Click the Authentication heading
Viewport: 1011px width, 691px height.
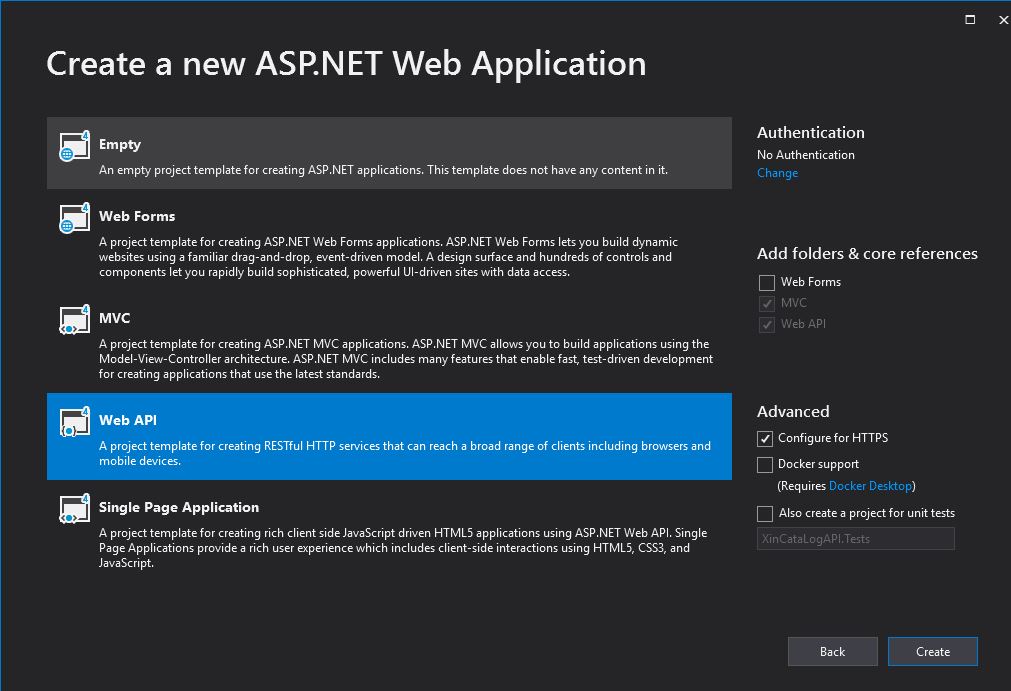coord(810,132)
